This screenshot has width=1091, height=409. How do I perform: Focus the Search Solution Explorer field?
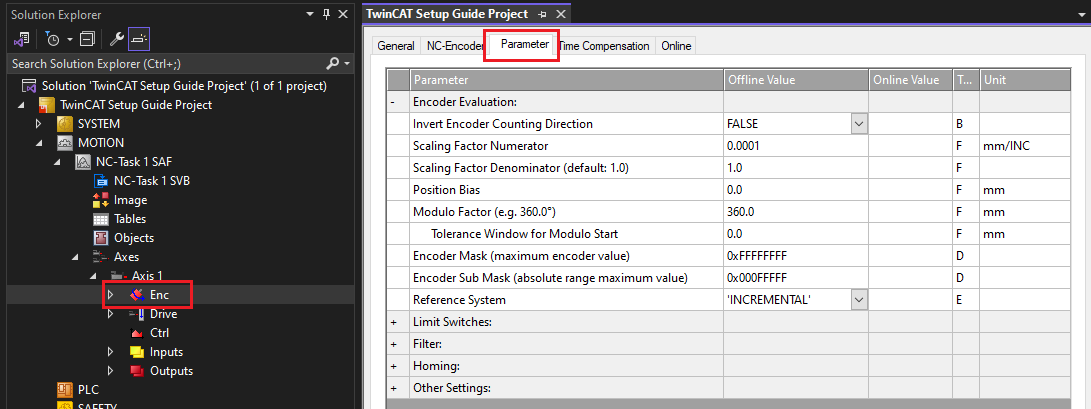167,64
